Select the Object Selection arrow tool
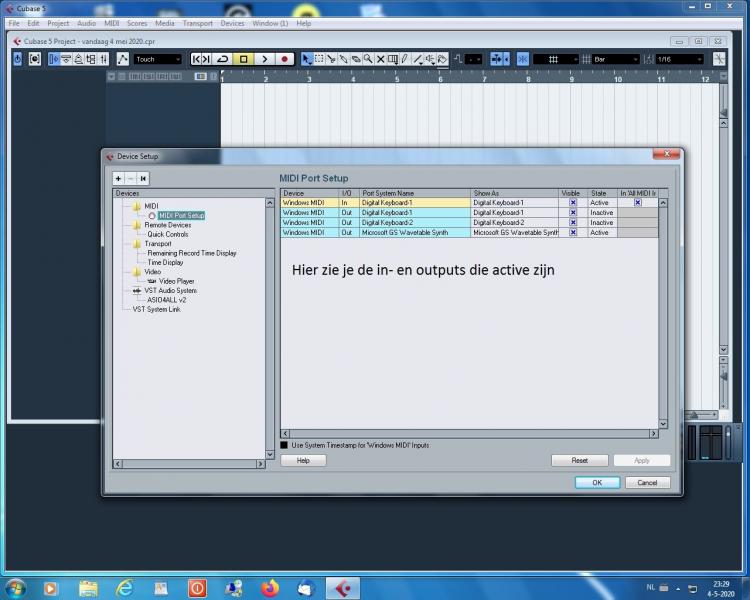This screenshot has height=600, width=750. click(307, 59)
